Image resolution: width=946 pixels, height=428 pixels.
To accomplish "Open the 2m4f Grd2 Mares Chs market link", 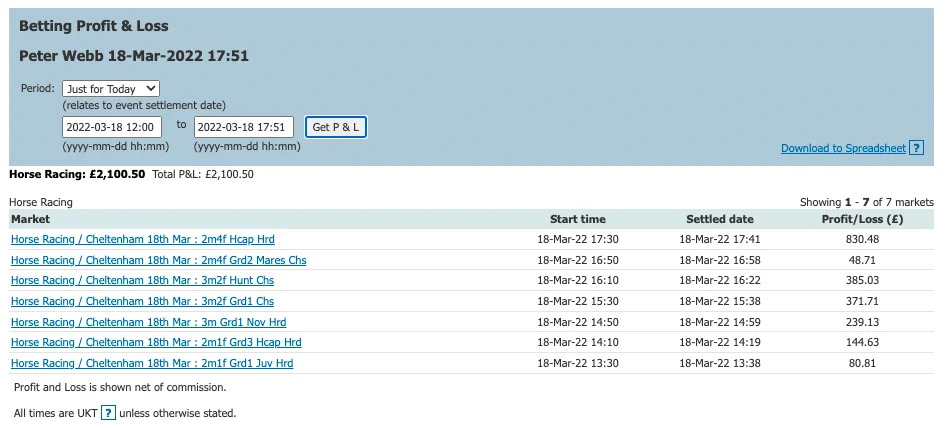I will click(159, 260).
